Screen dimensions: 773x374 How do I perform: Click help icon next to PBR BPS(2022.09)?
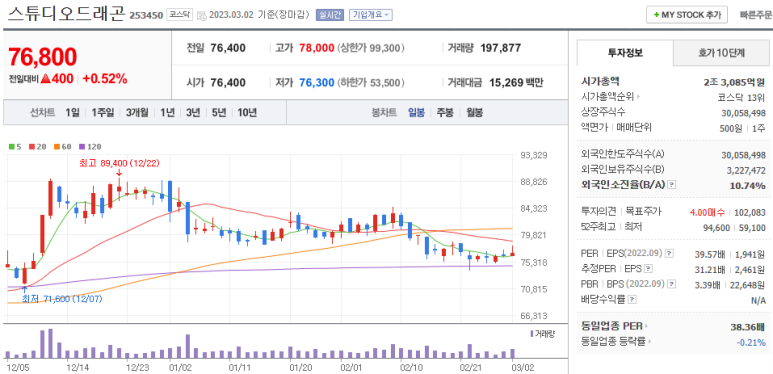(671, 284)
